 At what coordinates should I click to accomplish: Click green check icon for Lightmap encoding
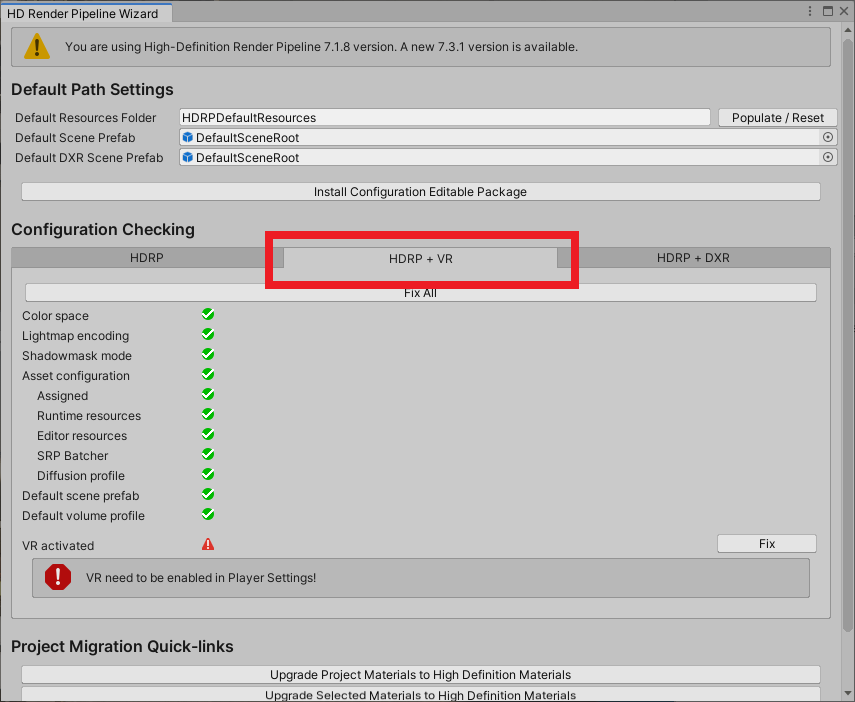[208, 334]
